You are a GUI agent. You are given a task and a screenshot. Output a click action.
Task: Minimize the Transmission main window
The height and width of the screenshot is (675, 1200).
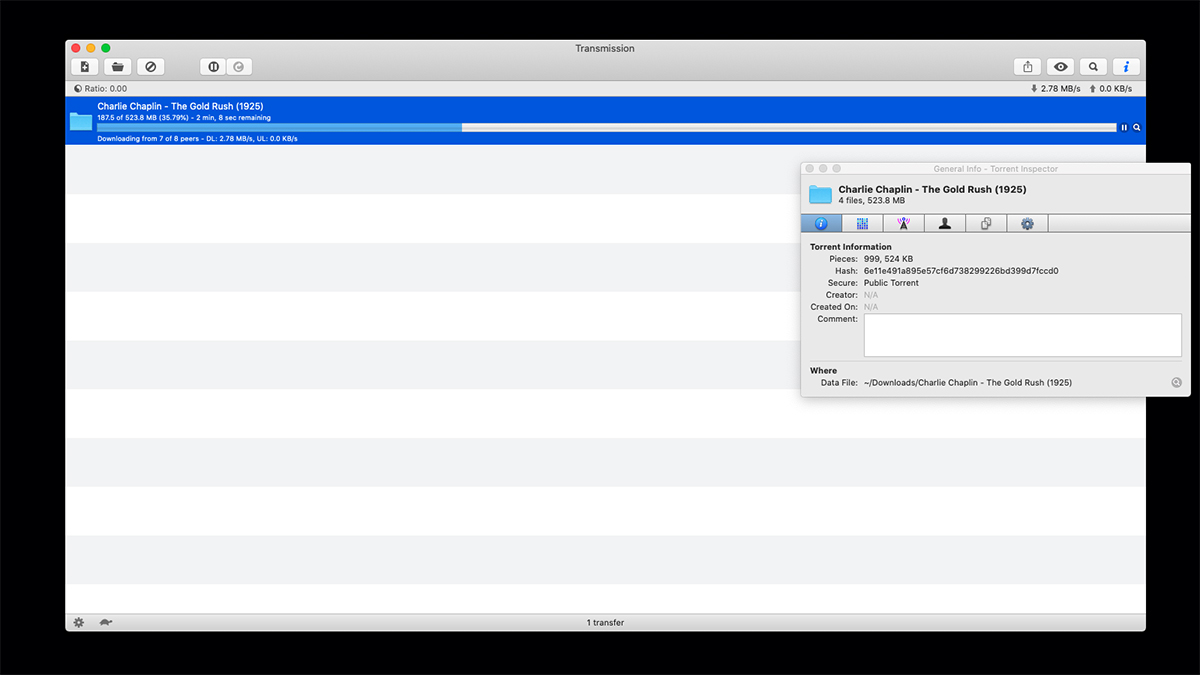(90, 48)
